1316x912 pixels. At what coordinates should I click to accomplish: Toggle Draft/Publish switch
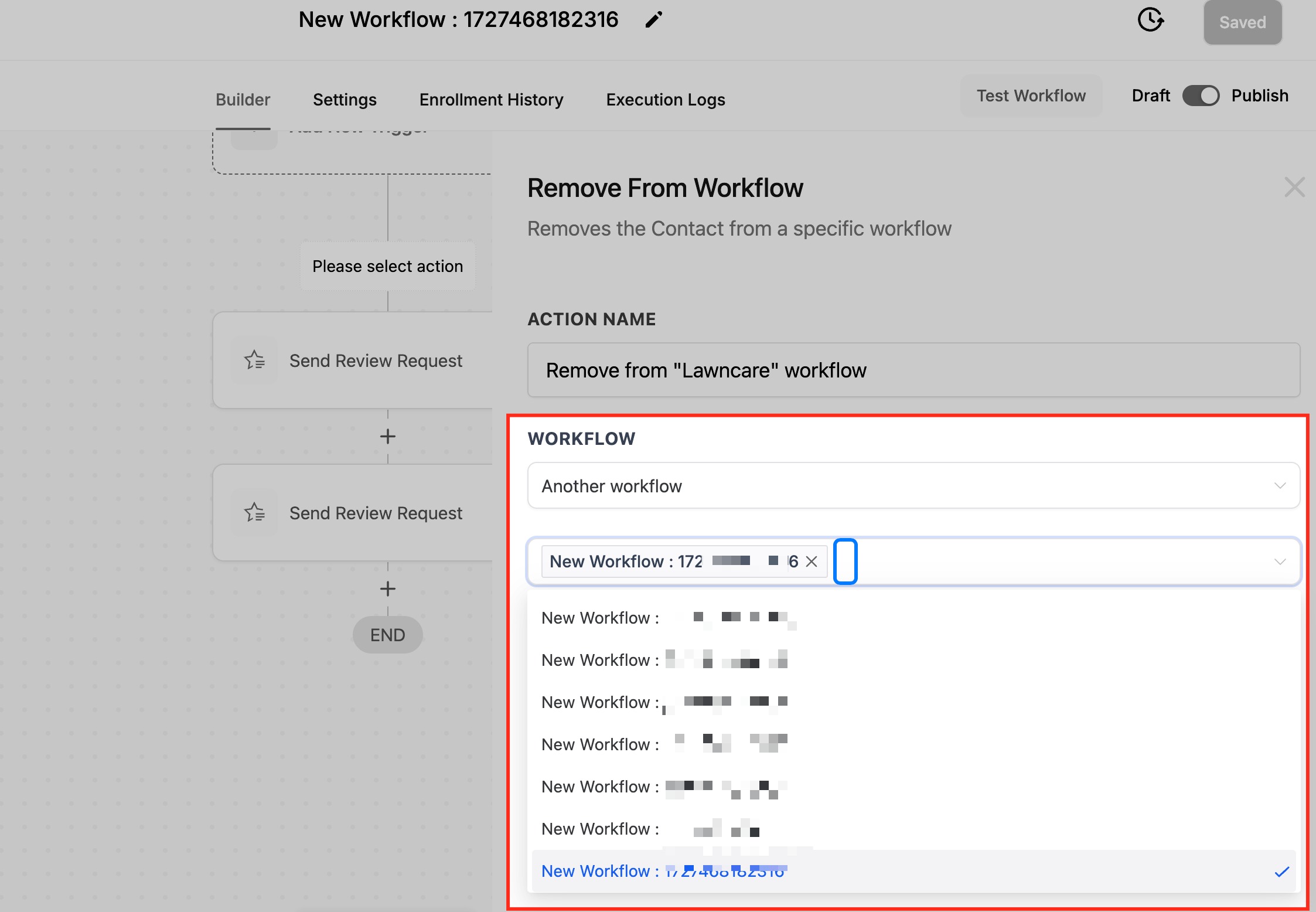1201,96
